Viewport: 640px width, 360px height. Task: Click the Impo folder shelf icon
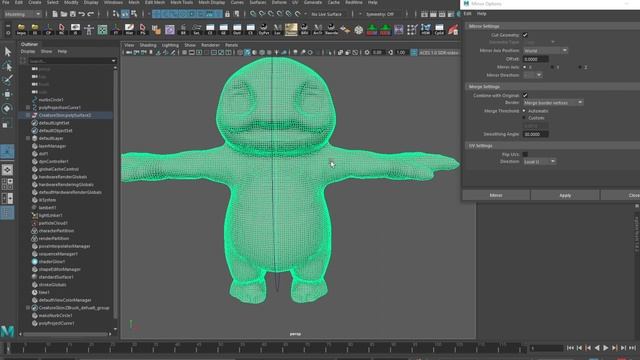point(21,29)
